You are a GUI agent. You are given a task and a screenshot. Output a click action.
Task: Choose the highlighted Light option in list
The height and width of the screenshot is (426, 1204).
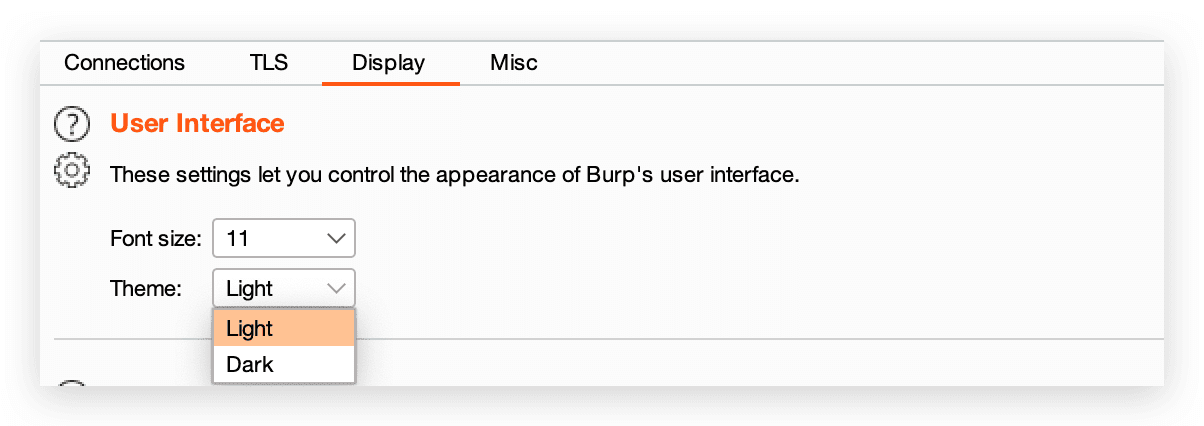click(284, 328)
